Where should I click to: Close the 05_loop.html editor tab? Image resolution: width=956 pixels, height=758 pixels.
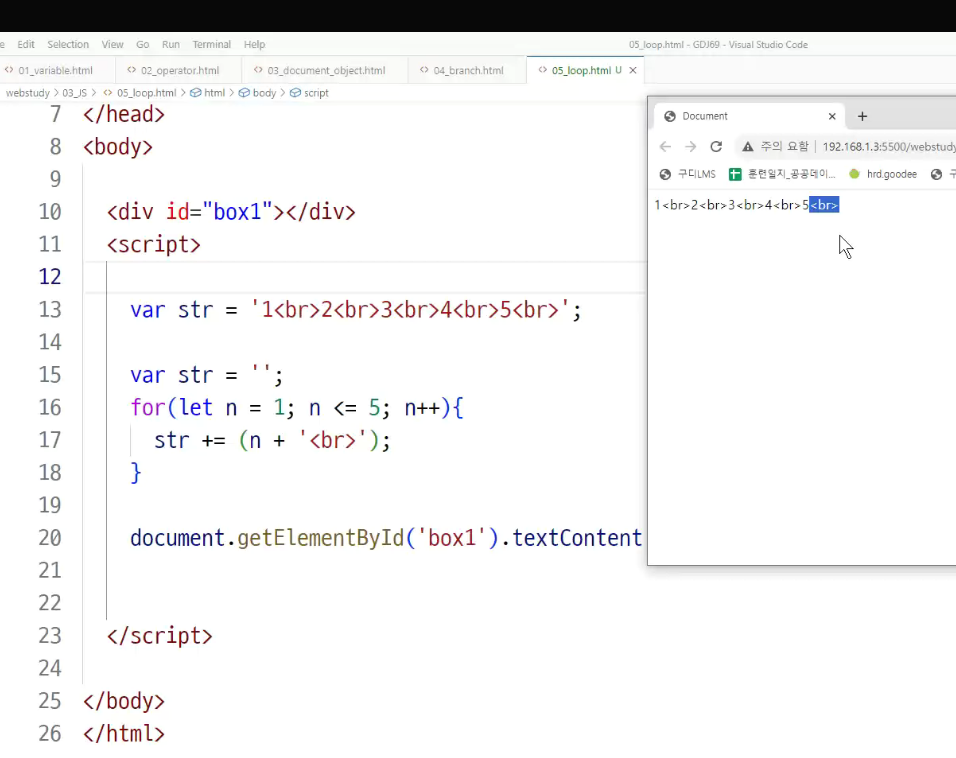[633, 70]
